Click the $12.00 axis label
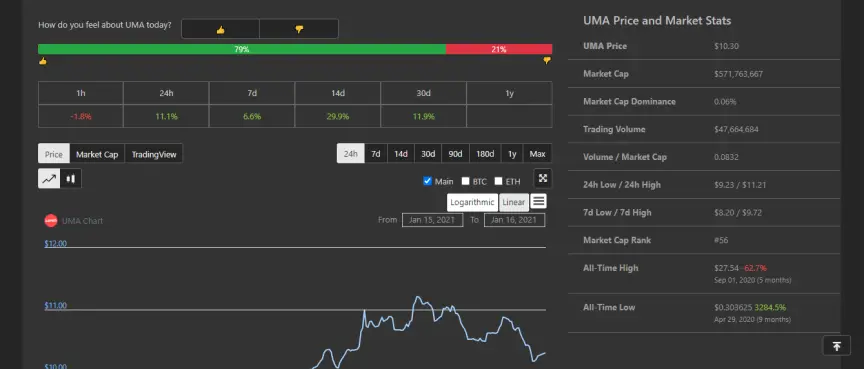This screenshot has width=864, height=369. coord(56,243)
